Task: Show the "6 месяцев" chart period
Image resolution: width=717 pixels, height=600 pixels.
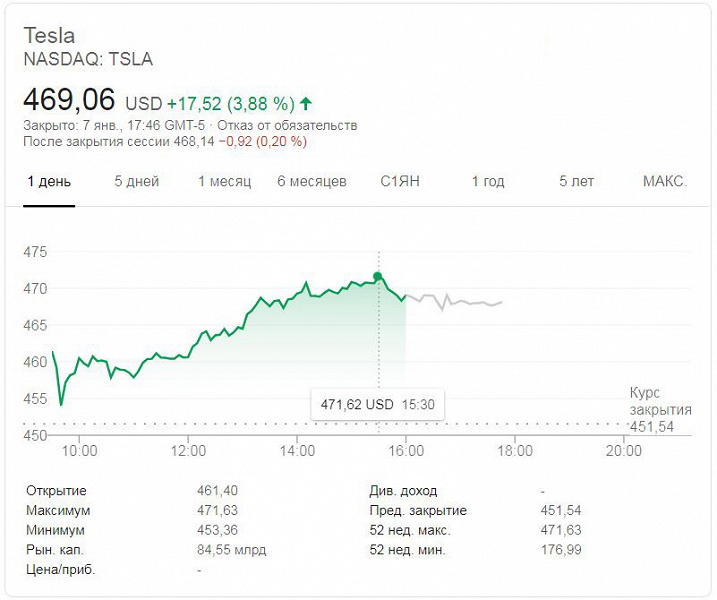Action: click(x=312, y=181)
